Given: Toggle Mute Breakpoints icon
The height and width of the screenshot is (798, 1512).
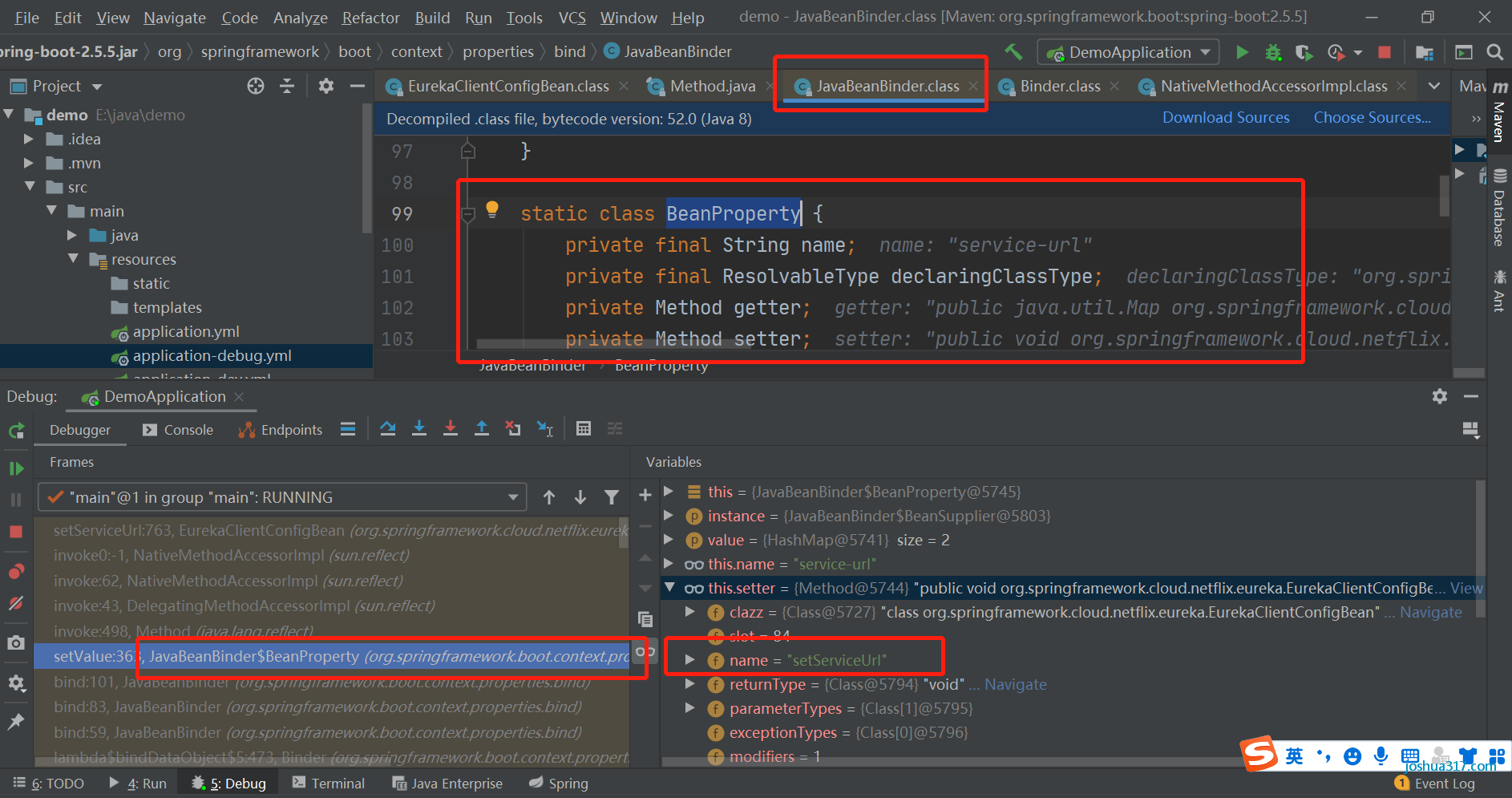Looking at the screenshot, I should 16,603.
